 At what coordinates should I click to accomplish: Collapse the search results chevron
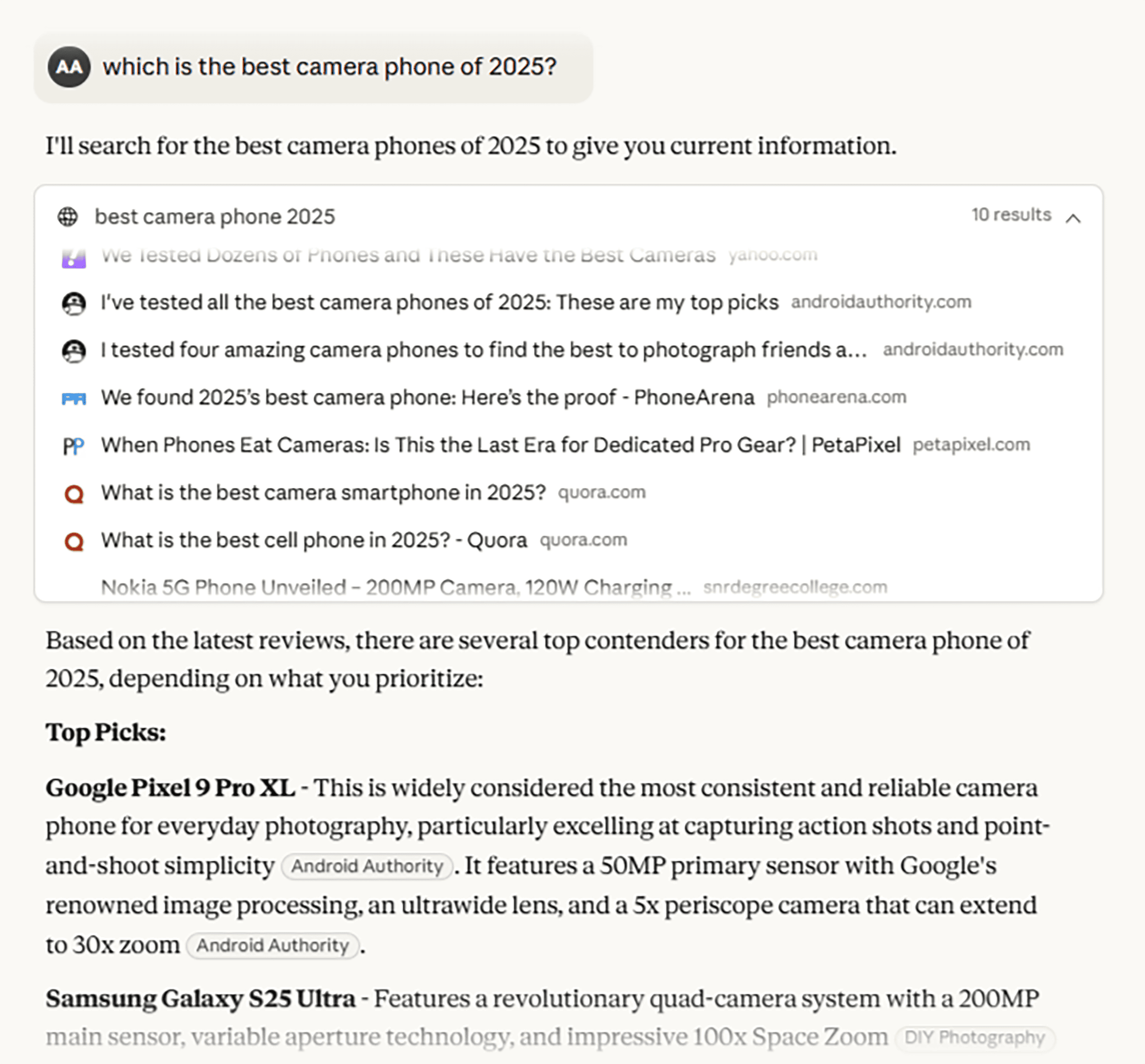tap(1073, 218)
